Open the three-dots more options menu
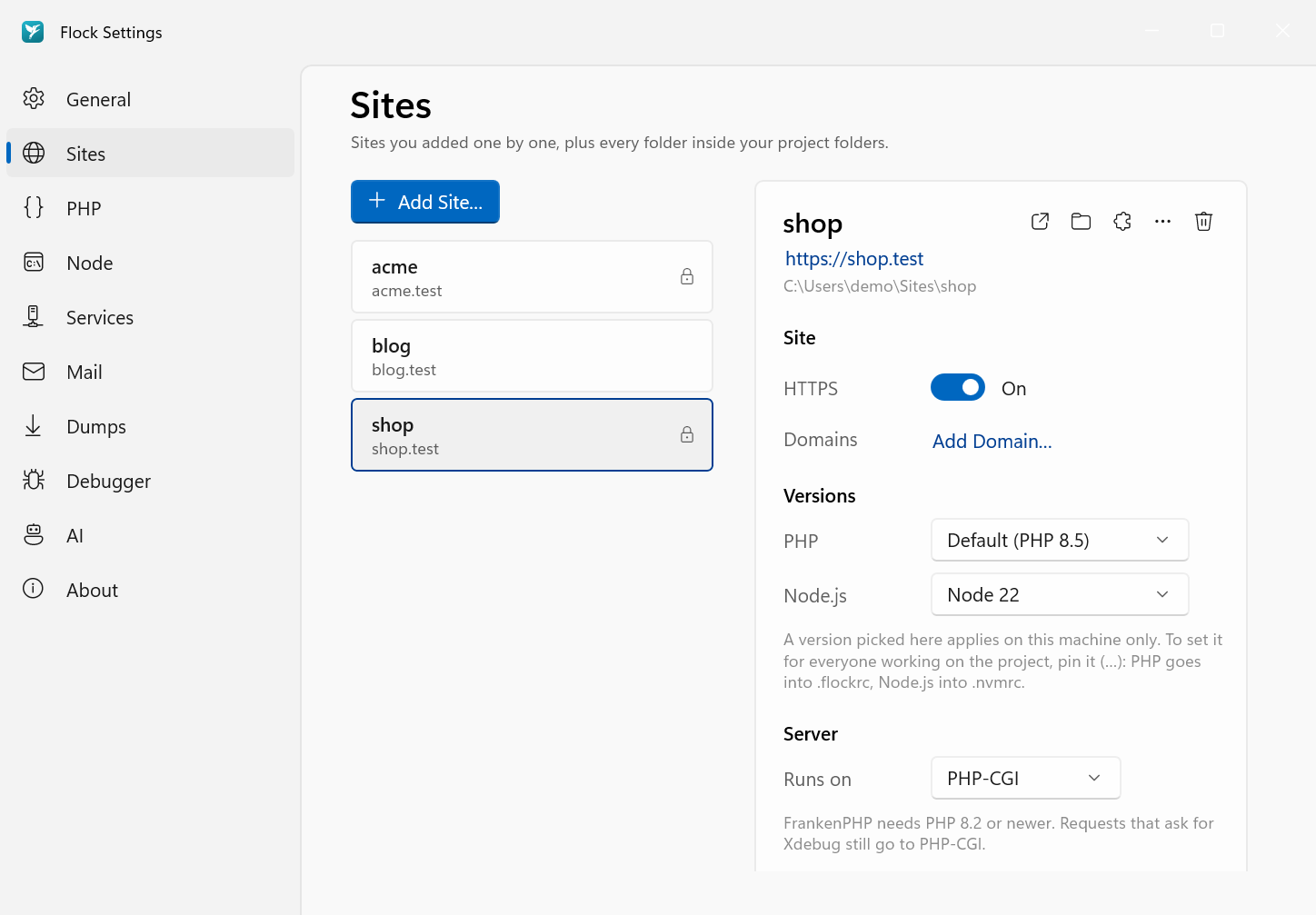The width and height of the screenshot is (1316, 915). (1162, 222)
